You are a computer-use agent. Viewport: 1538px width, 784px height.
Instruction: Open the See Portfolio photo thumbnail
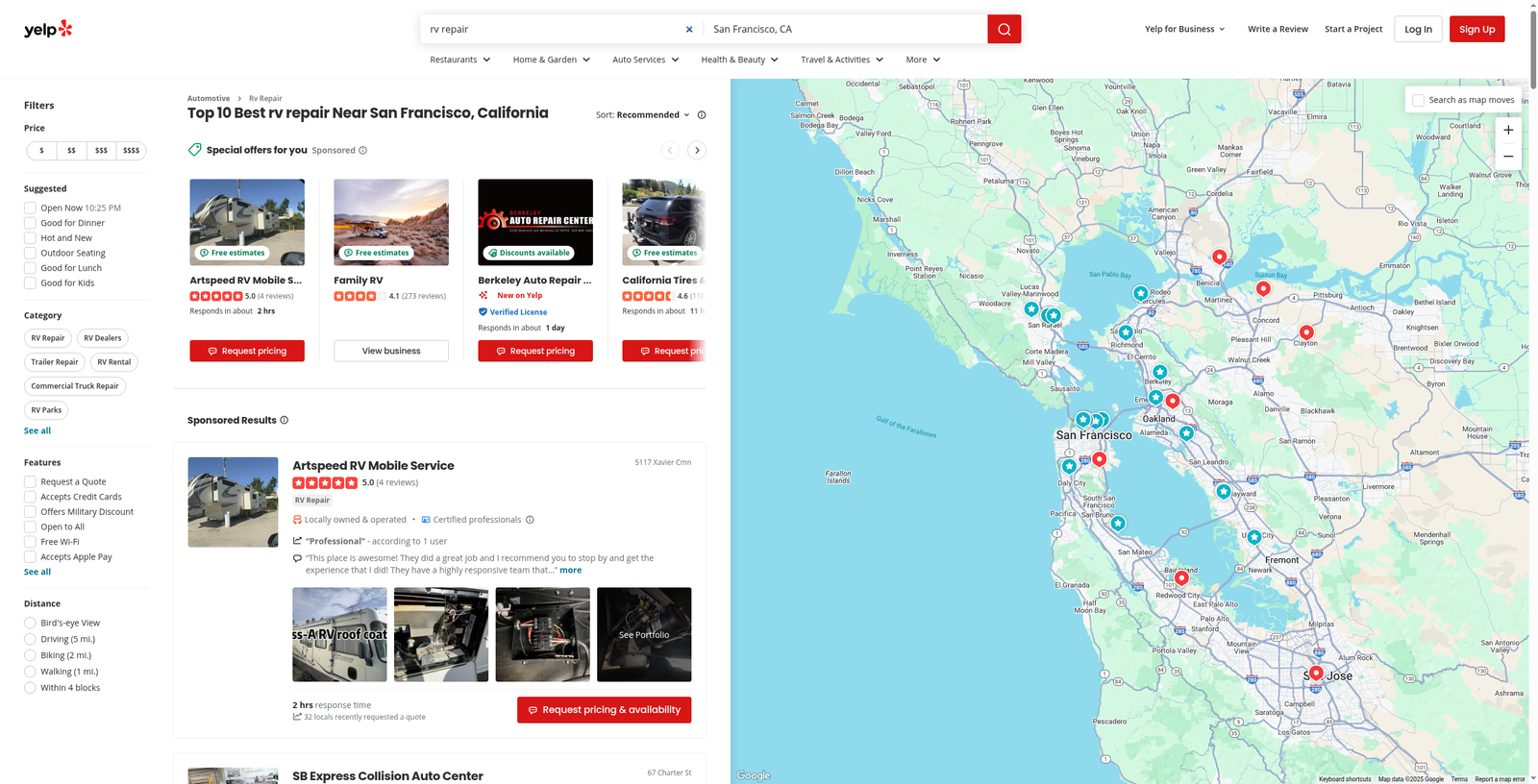coord(644,634)
